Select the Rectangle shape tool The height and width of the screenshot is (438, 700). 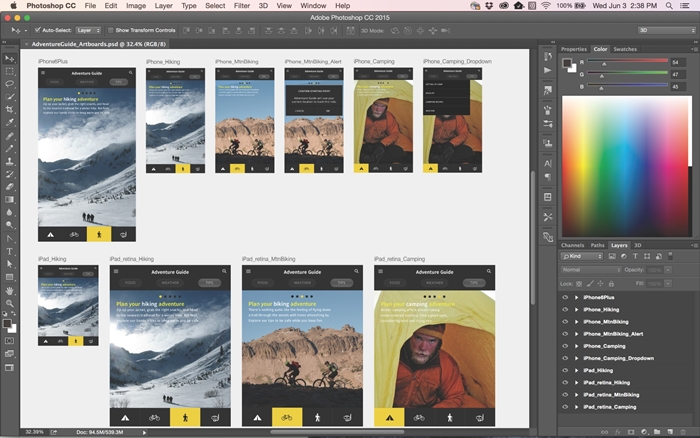(9, 277)
